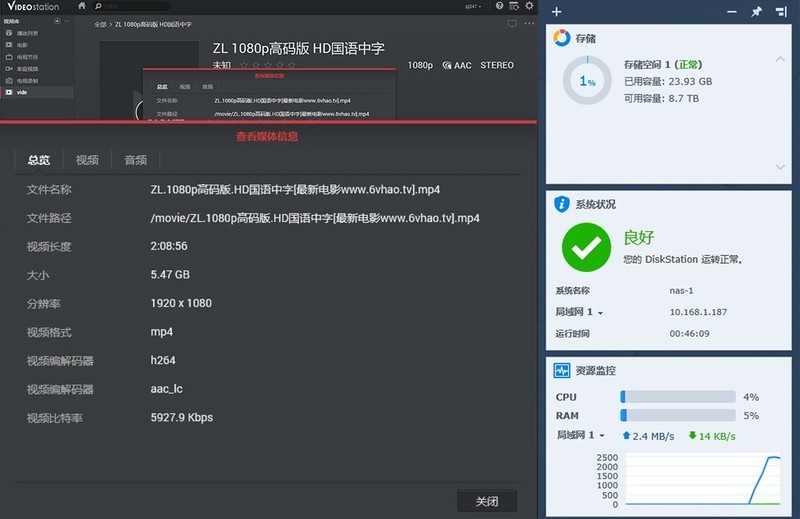Go back via the 全部 breadcrumb
800x519 pixels.
100,24
